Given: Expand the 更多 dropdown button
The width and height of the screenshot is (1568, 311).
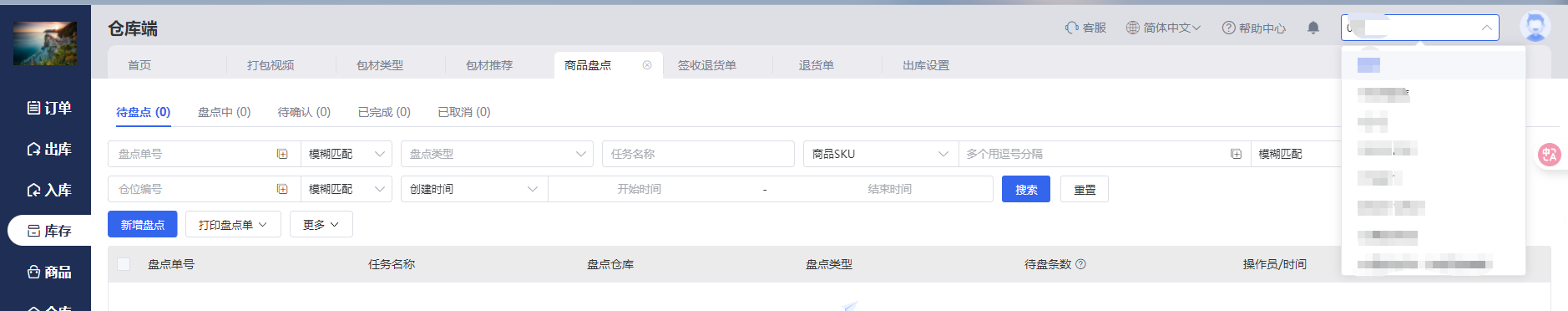Looking at the screenshot, I should point(321,224).
